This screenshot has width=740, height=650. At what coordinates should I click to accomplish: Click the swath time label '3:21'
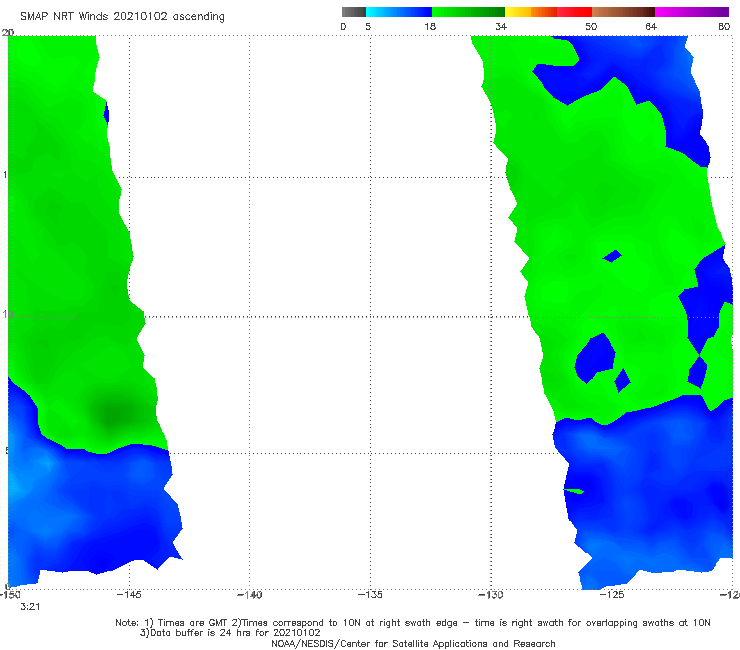click(x=30, y=607)
